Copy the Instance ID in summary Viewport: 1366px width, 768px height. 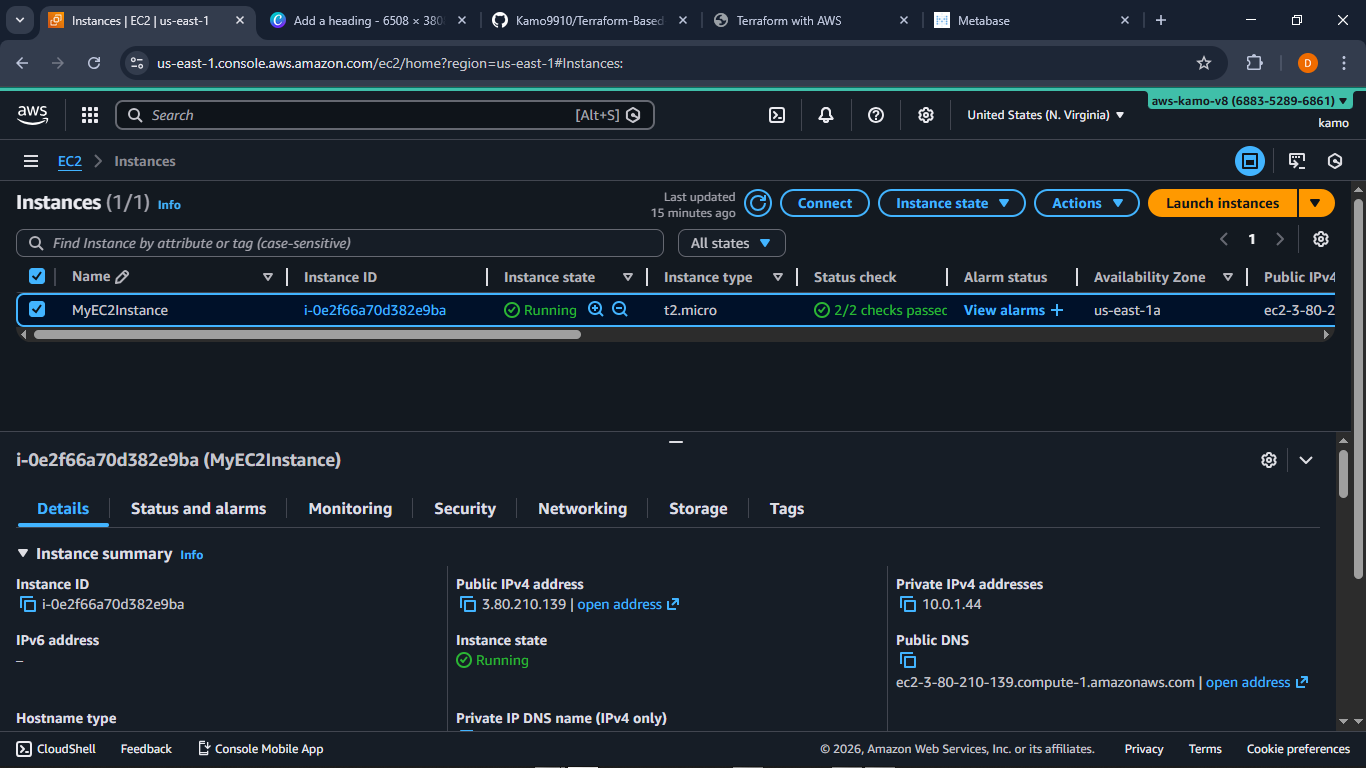[28, 604]
